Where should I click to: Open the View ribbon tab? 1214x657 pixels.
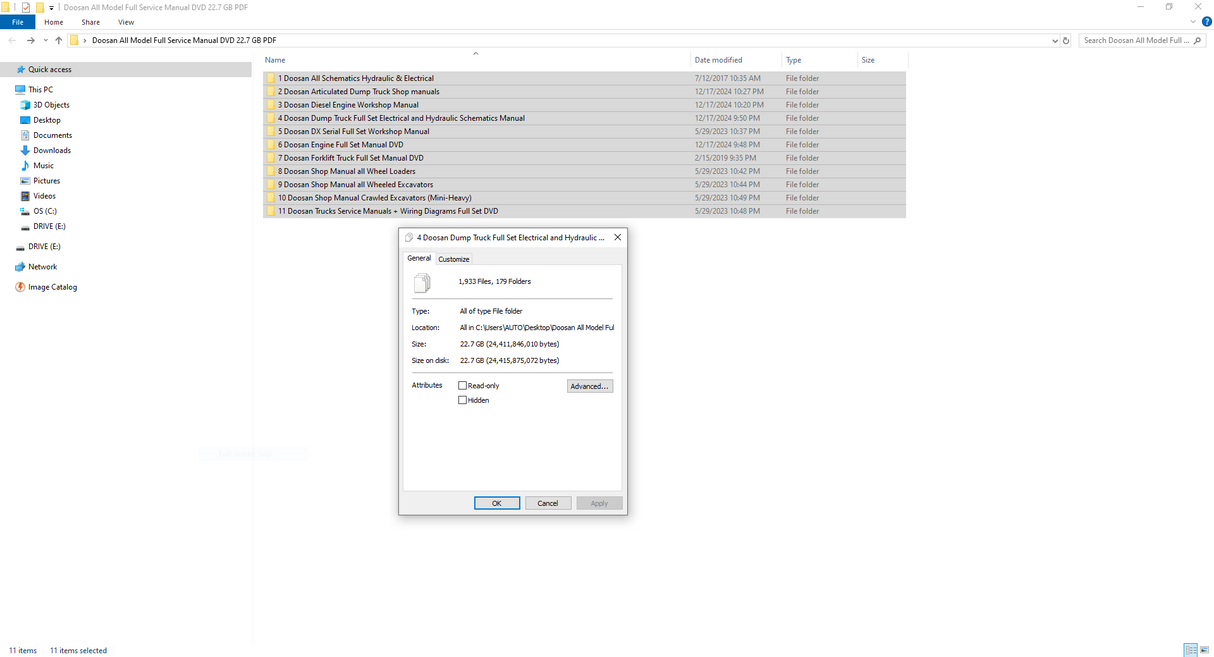coord(126,21)
